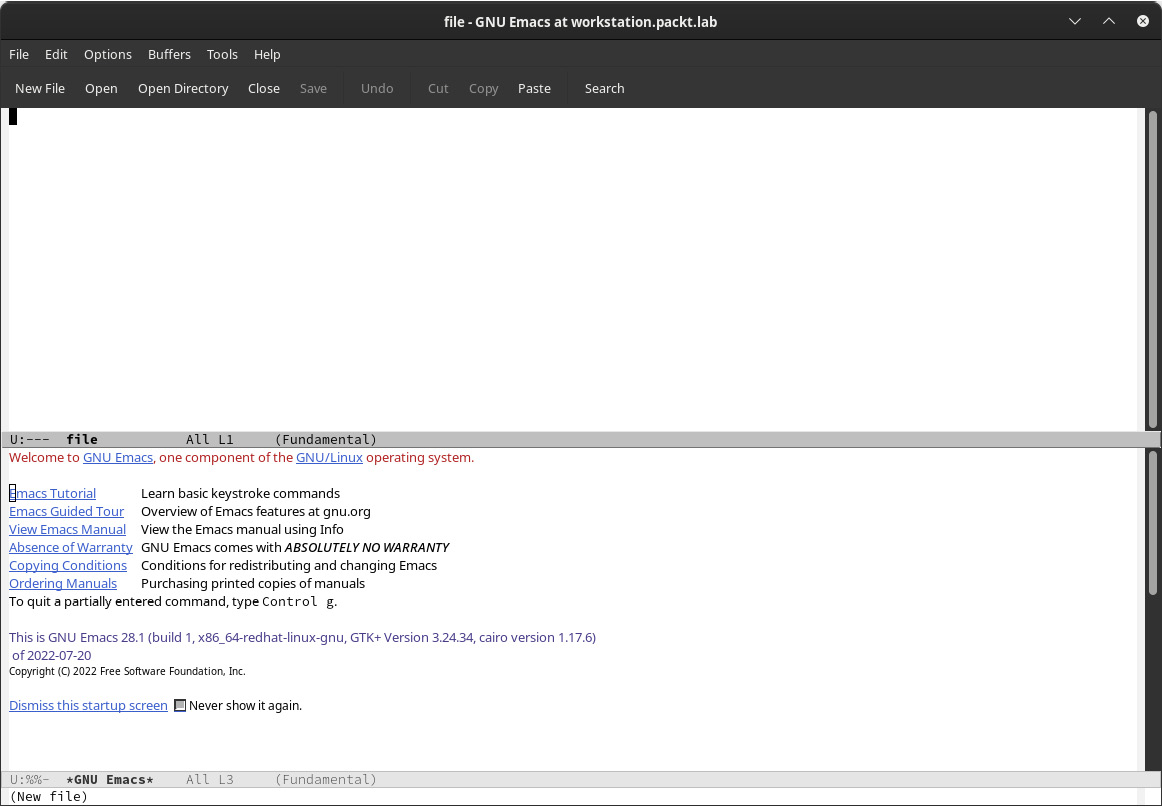
Task: Click the upper buffer's vertical scrollbar
Action: click(x=1152, y=270)
